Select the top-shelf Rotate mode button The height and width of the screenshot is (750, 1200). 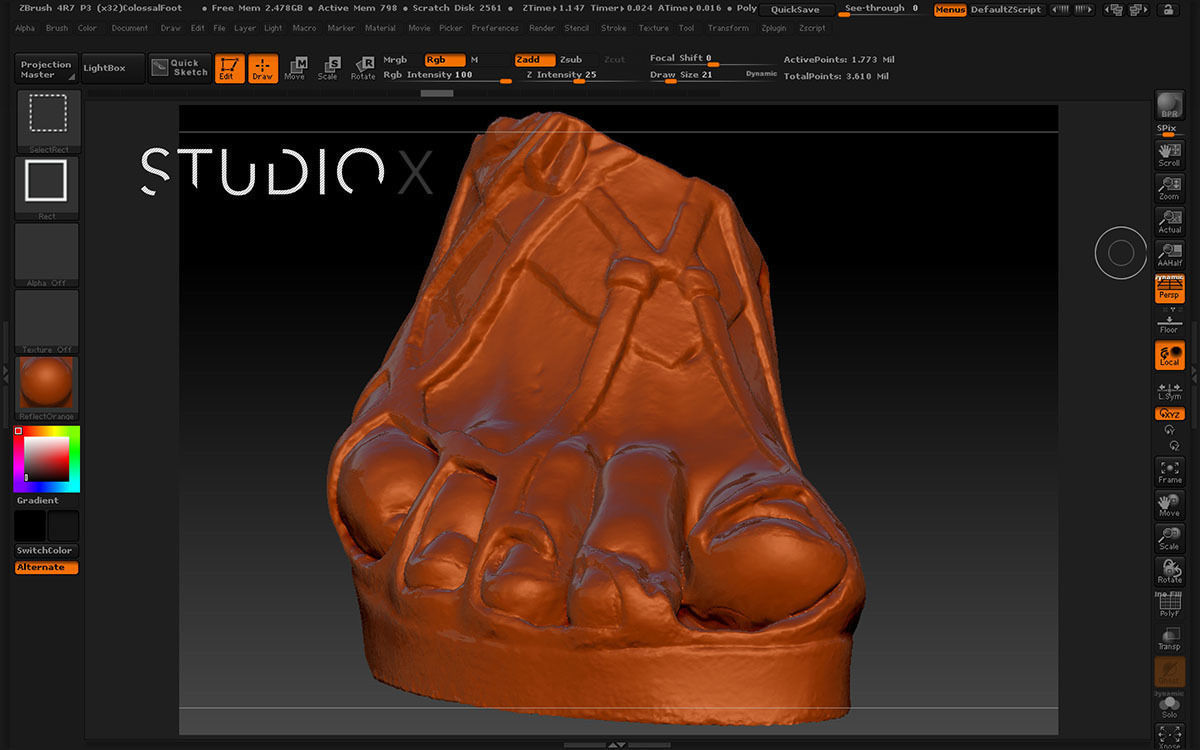point(363,68)
